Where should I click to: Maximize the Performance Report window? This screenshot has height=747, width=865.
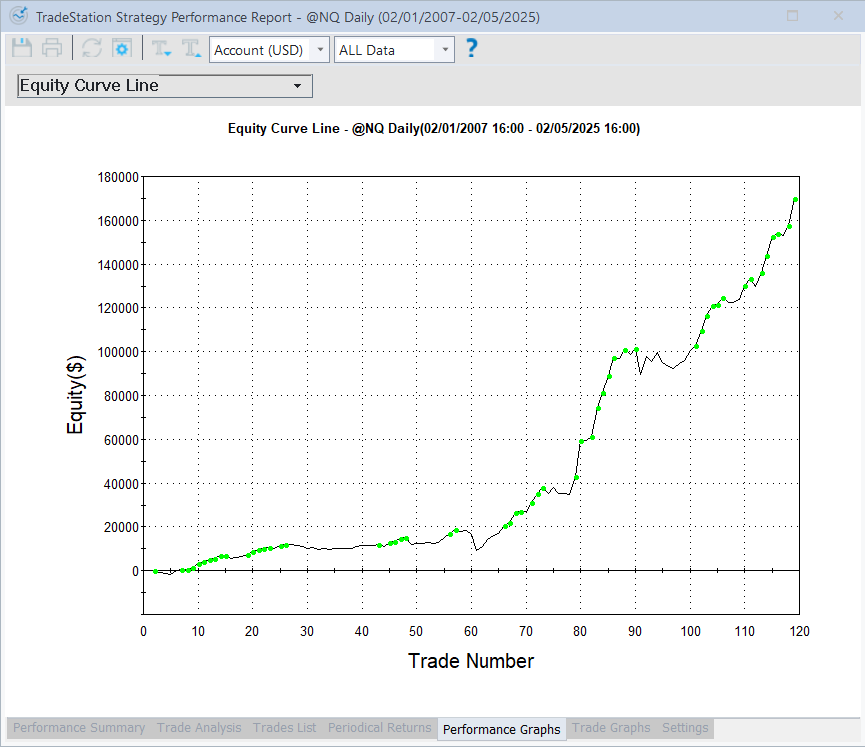click(792, 16)
